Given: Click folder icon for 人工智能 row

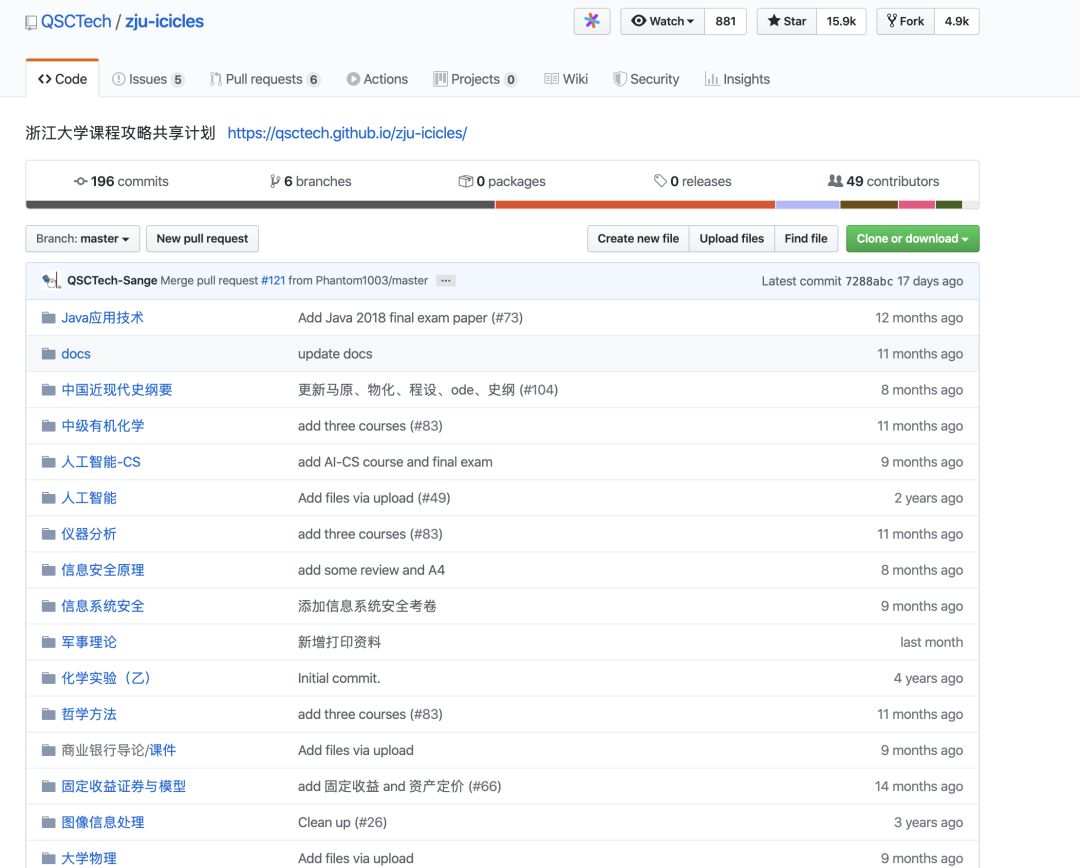Looking at the screenshot, I should pos(48,497).
